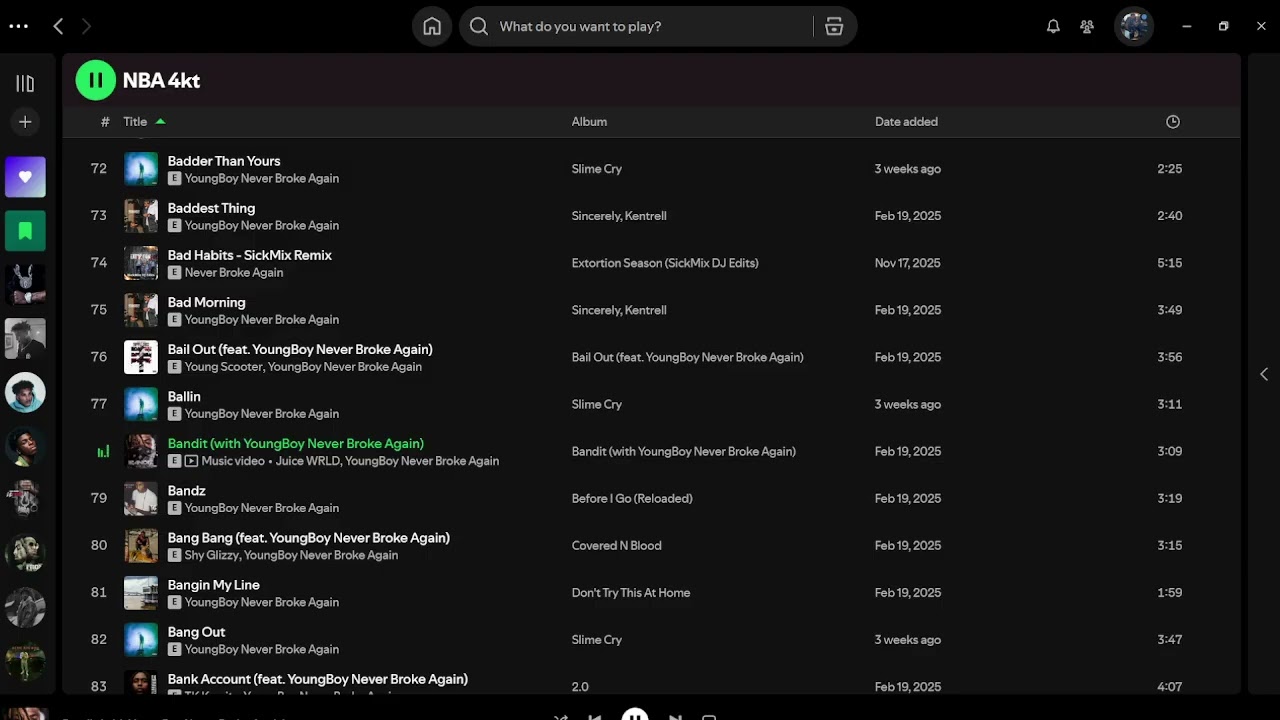Click the # column header

click(105, 122)
